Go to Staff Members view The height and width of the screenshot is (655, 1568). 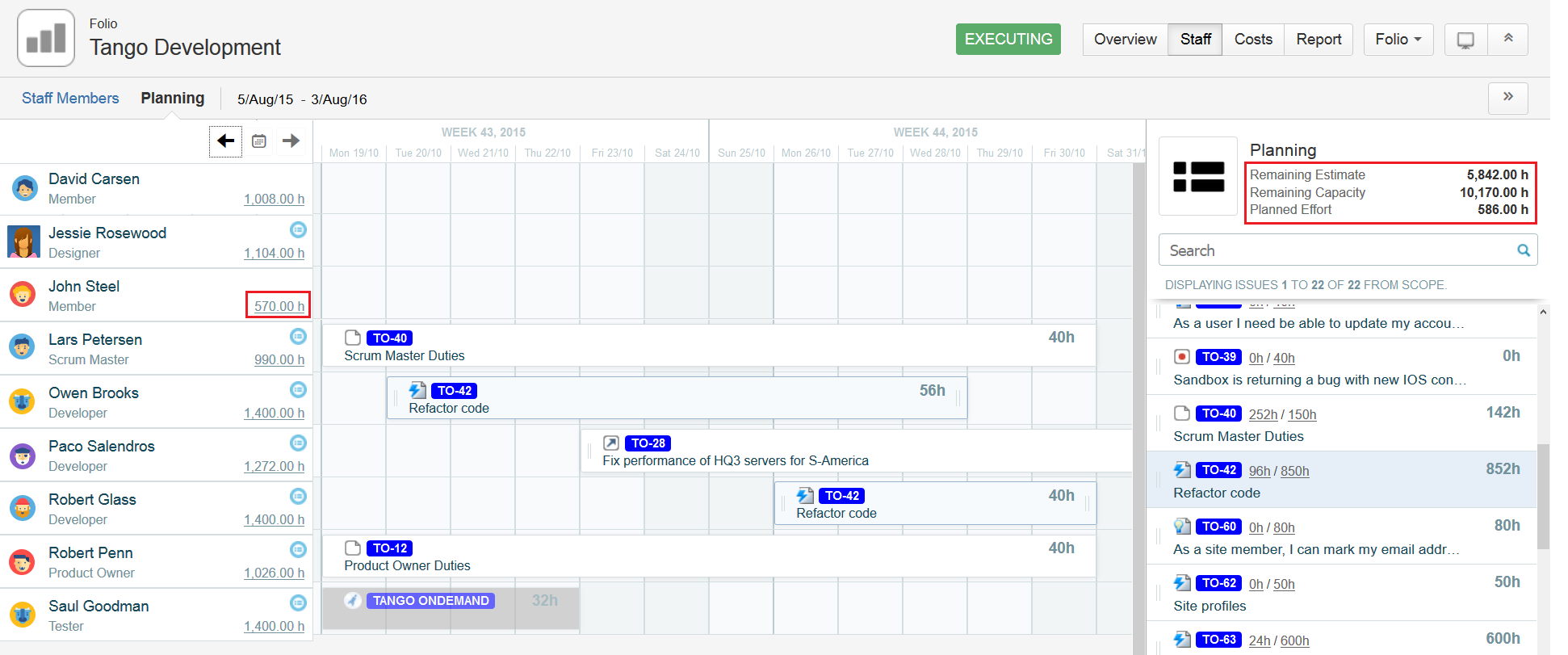tap(70, 99)
